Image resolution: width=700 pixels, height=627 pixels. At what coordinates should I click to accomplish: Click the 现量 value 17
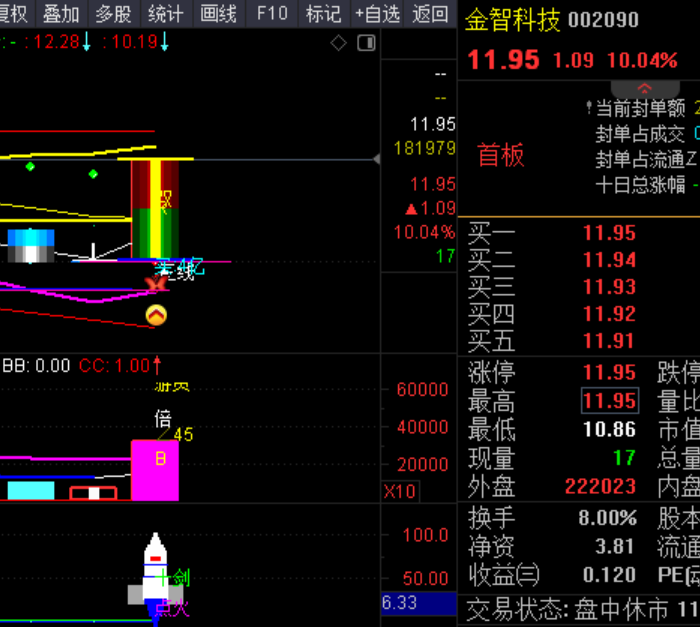coord(624,458)
